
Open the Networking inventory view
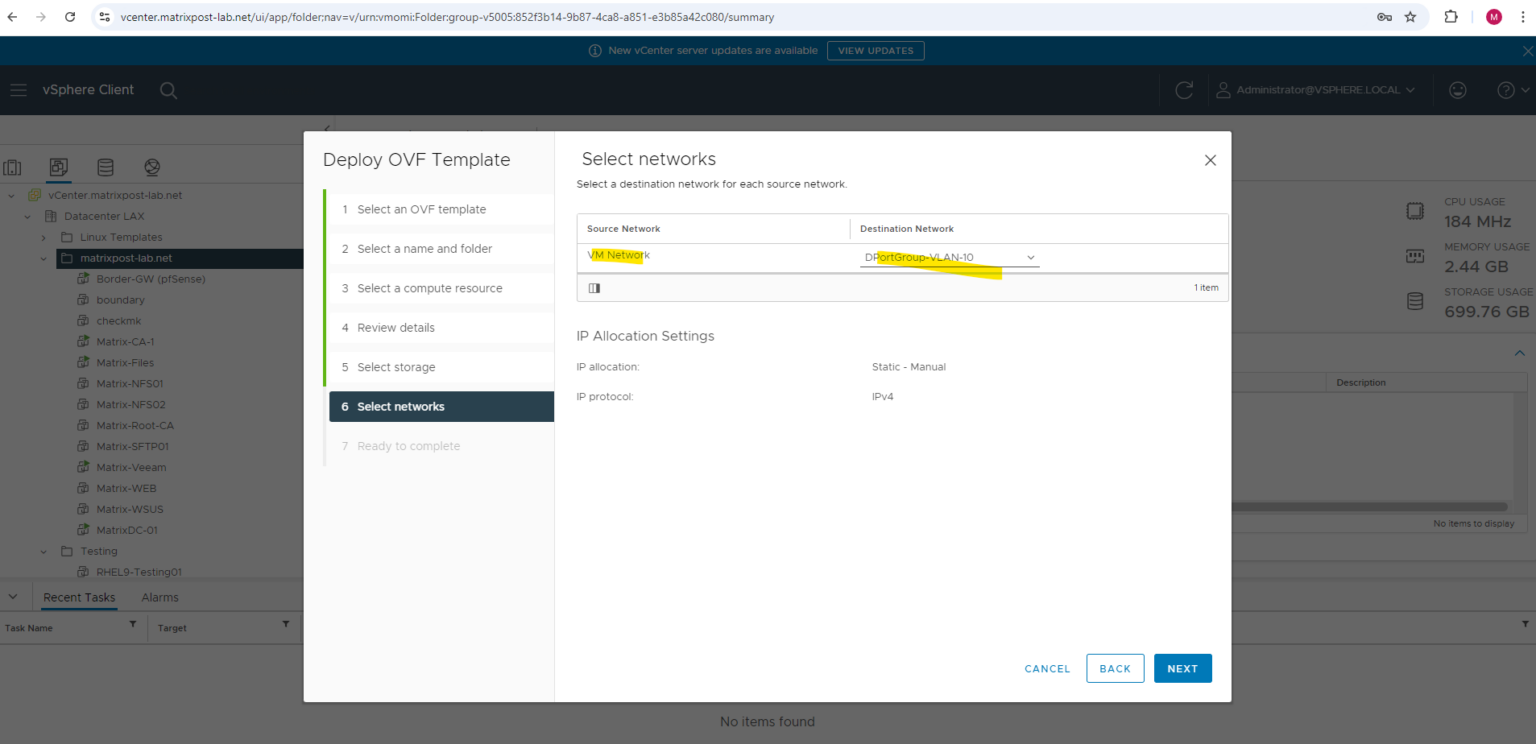(x=152, y=167)
